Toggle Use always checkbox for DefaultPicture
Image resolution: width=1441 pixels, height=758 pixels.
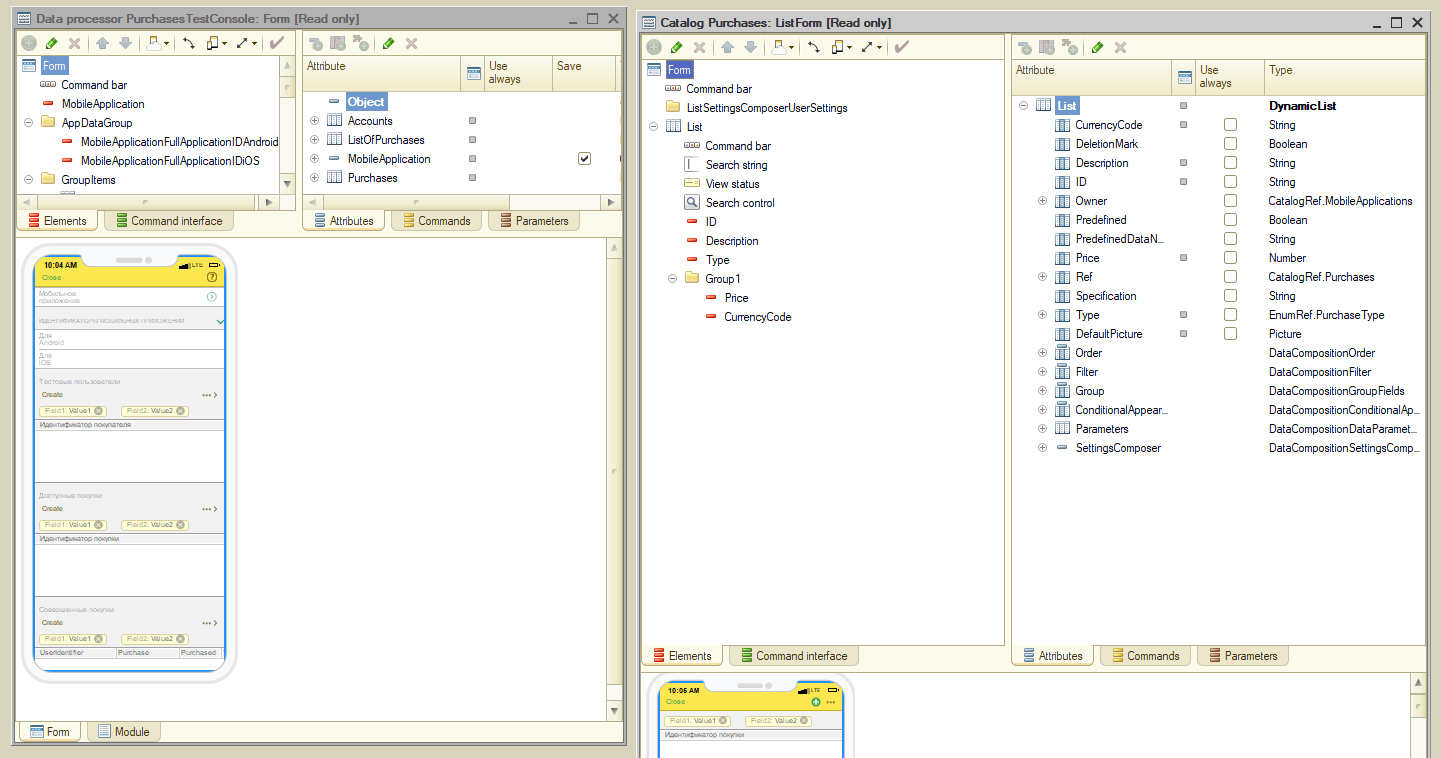pos(1230,334)
